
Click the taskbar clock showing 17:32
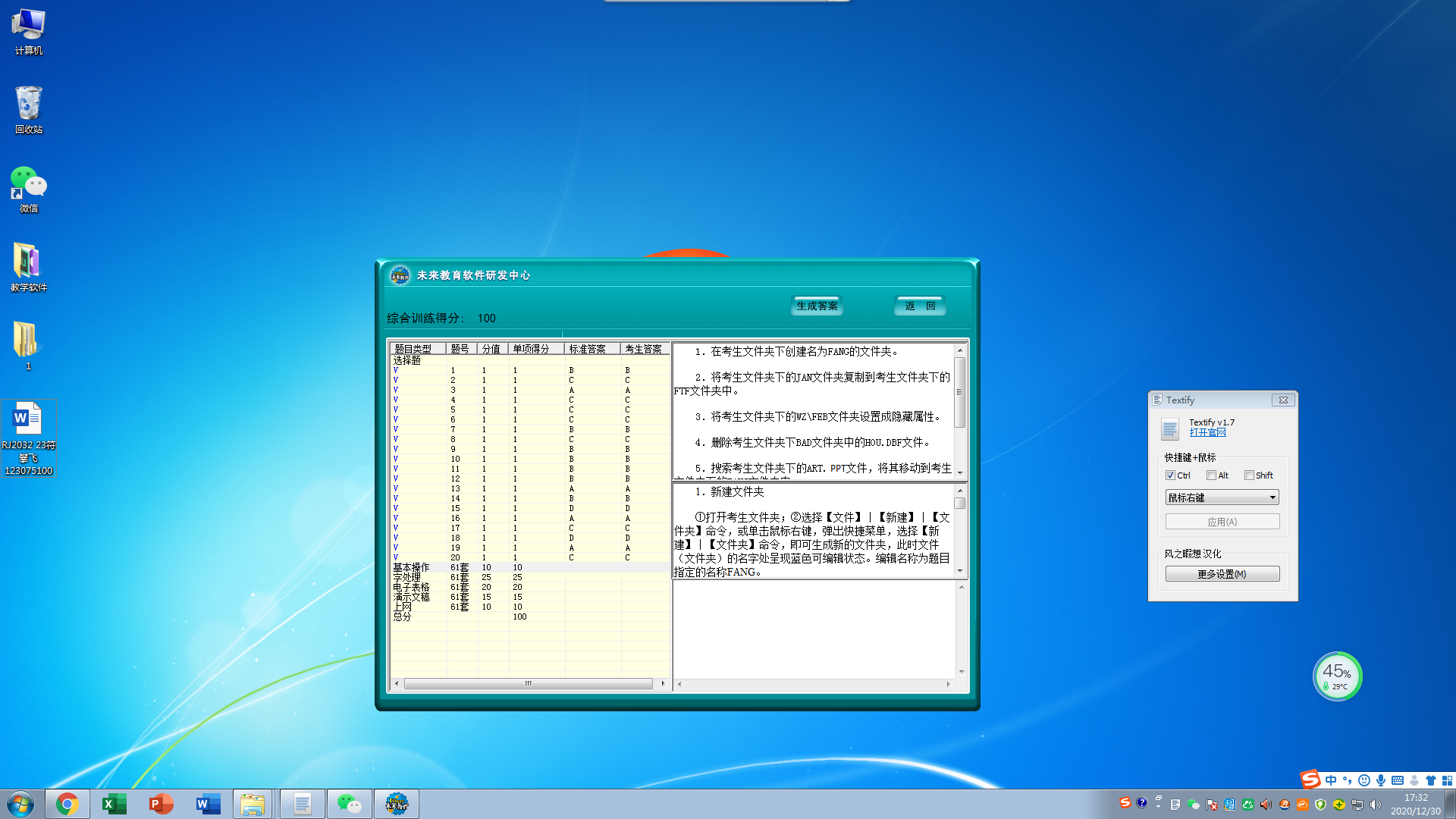[x=1415, y=804]
